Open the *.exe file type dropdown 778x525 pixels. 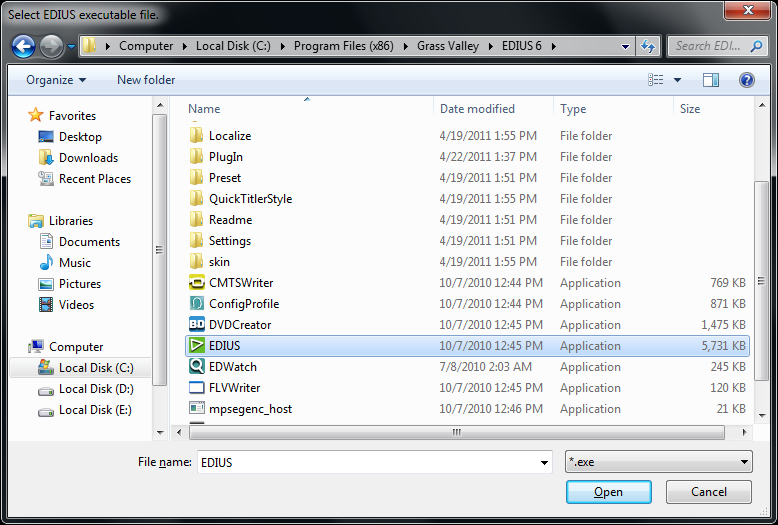(x=658, y=462)
